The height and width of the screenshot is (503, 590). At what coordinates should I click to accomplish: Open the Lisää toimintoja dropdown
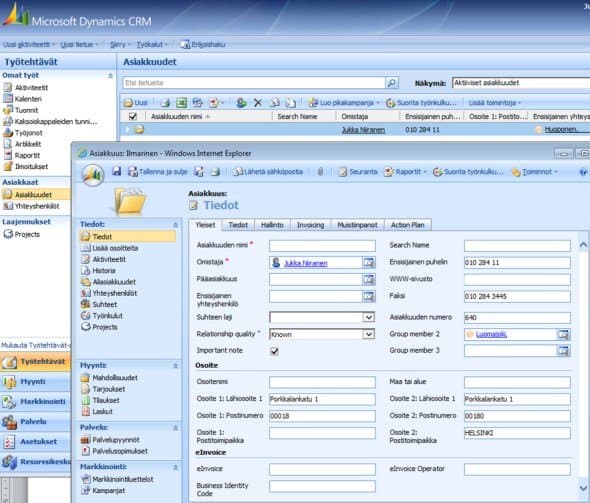(494, 103)
